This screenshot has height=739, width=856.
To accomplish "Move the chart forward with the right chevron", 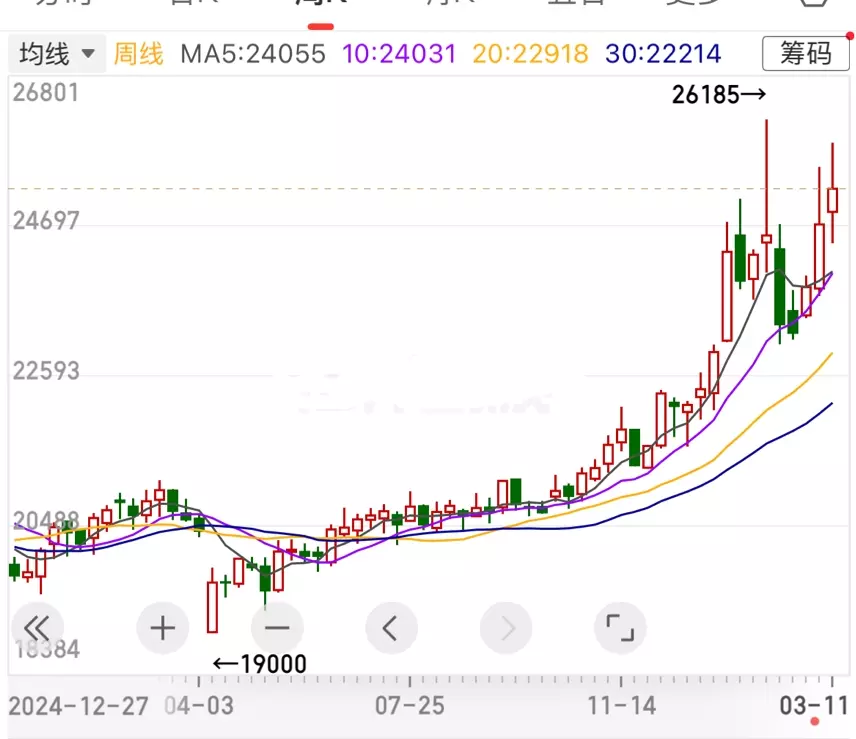I will pos(506,628).
